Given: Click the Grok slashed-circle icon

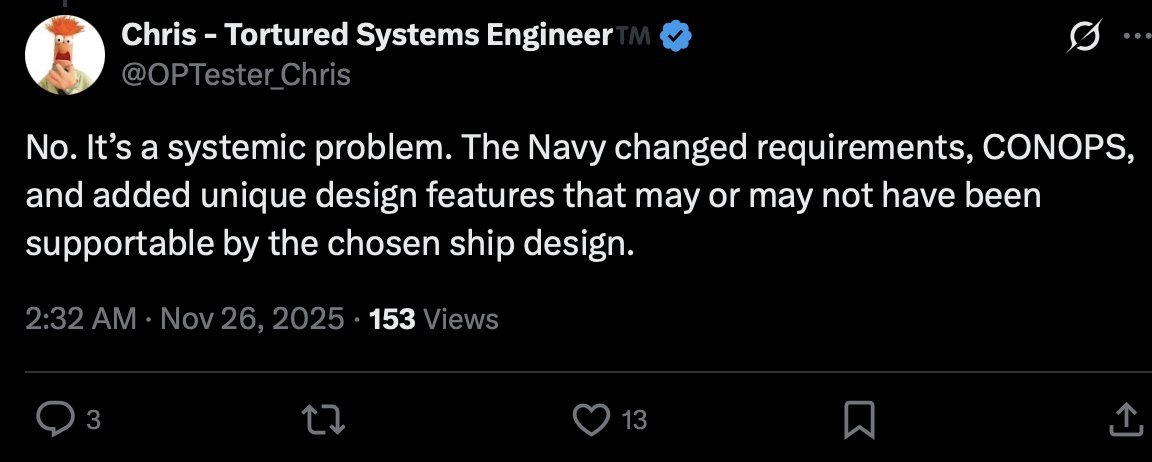Looking at the screenshot, I should coord(1085,38).
